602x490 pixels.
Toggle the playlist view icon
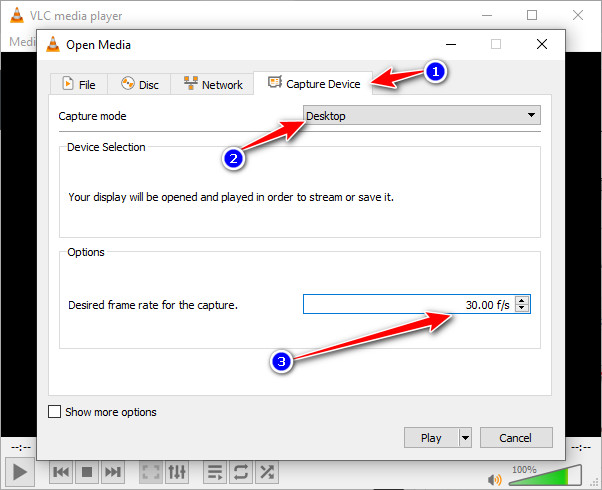[215, 472]
